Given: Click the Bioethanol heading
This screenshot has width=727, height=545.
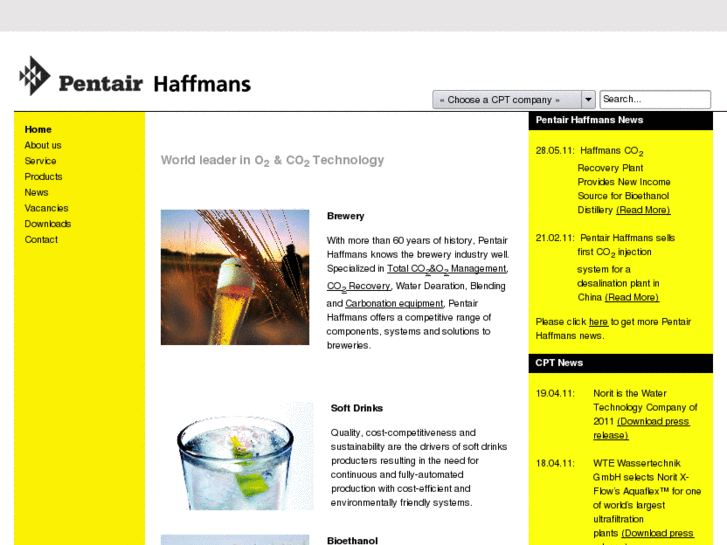Looking at the screenshot, I should [352, 540].
